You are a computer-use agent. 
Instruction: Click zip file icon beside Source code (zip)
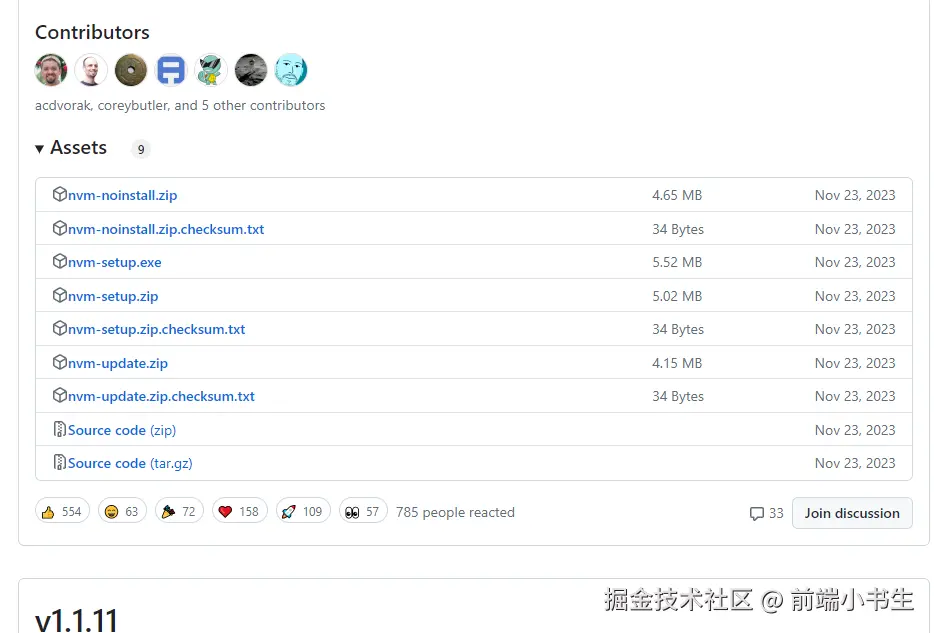coord(60,429)
